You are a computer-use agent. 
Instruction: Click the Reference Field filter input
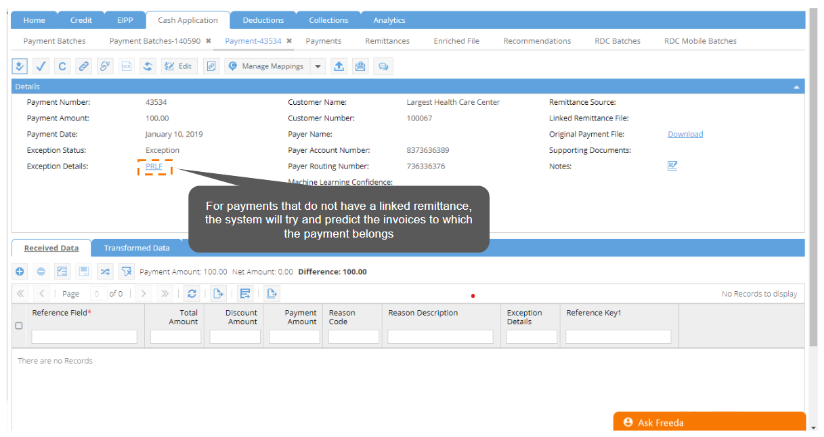[x=84, y=336]
